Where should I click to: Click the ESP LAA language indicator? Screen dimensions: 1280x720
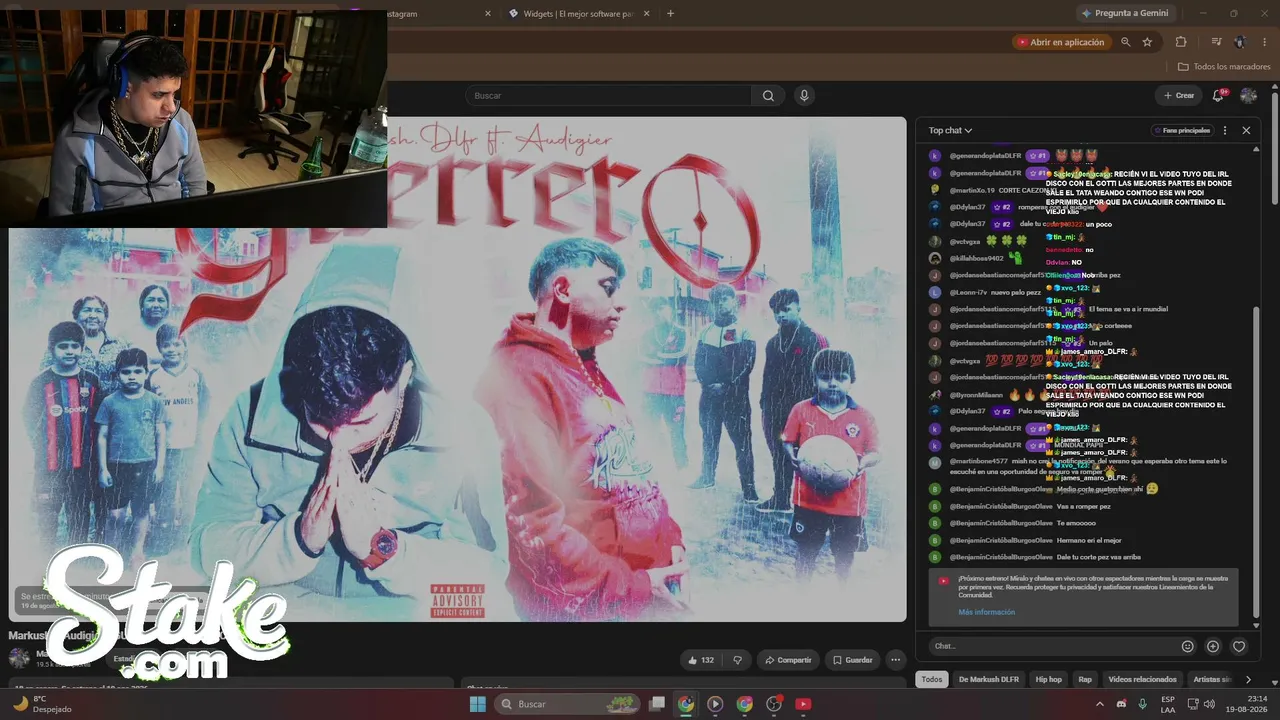tap(1168, 704)
